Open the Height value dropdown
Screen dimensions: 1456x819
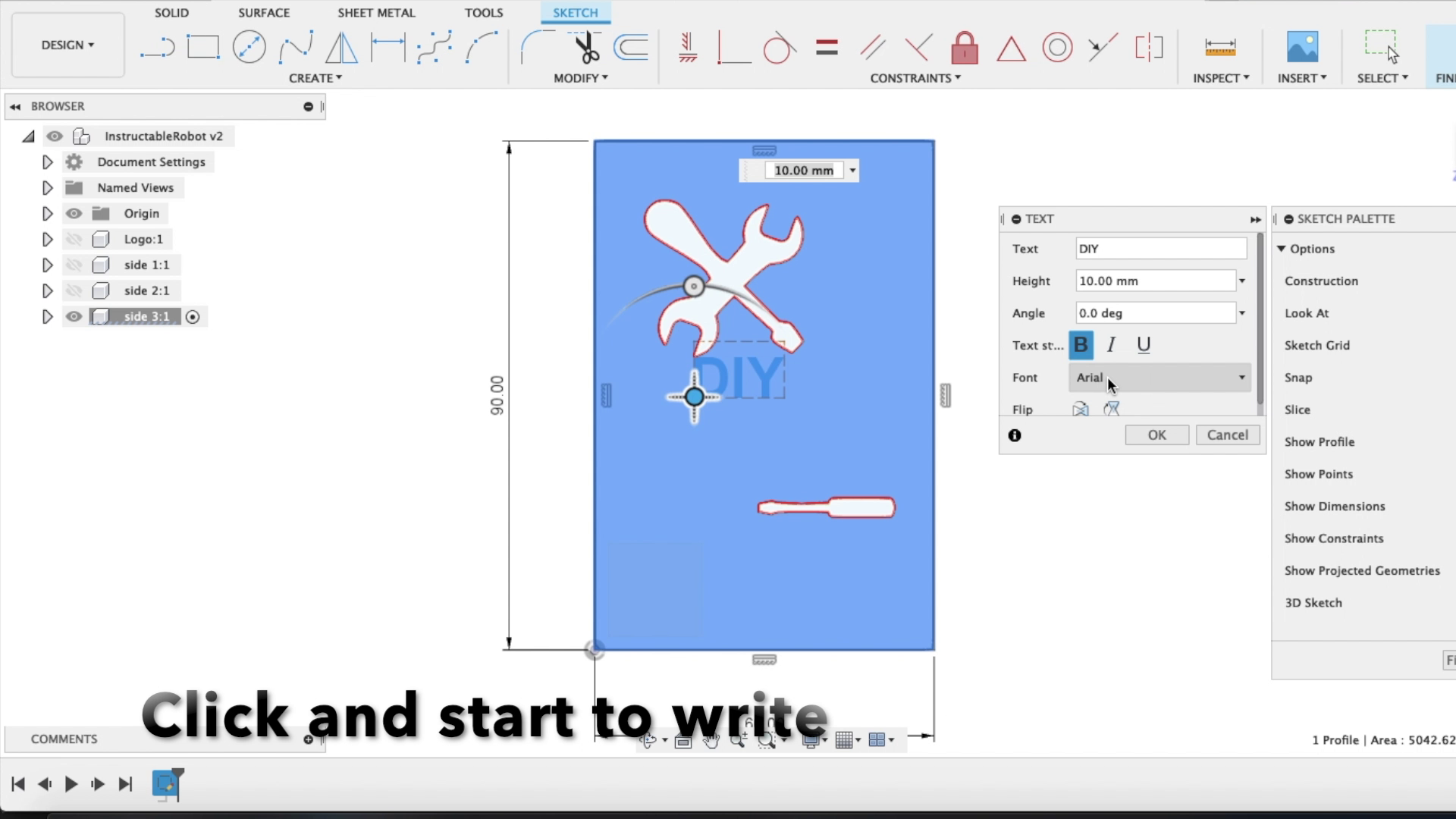click(1242, 281)
